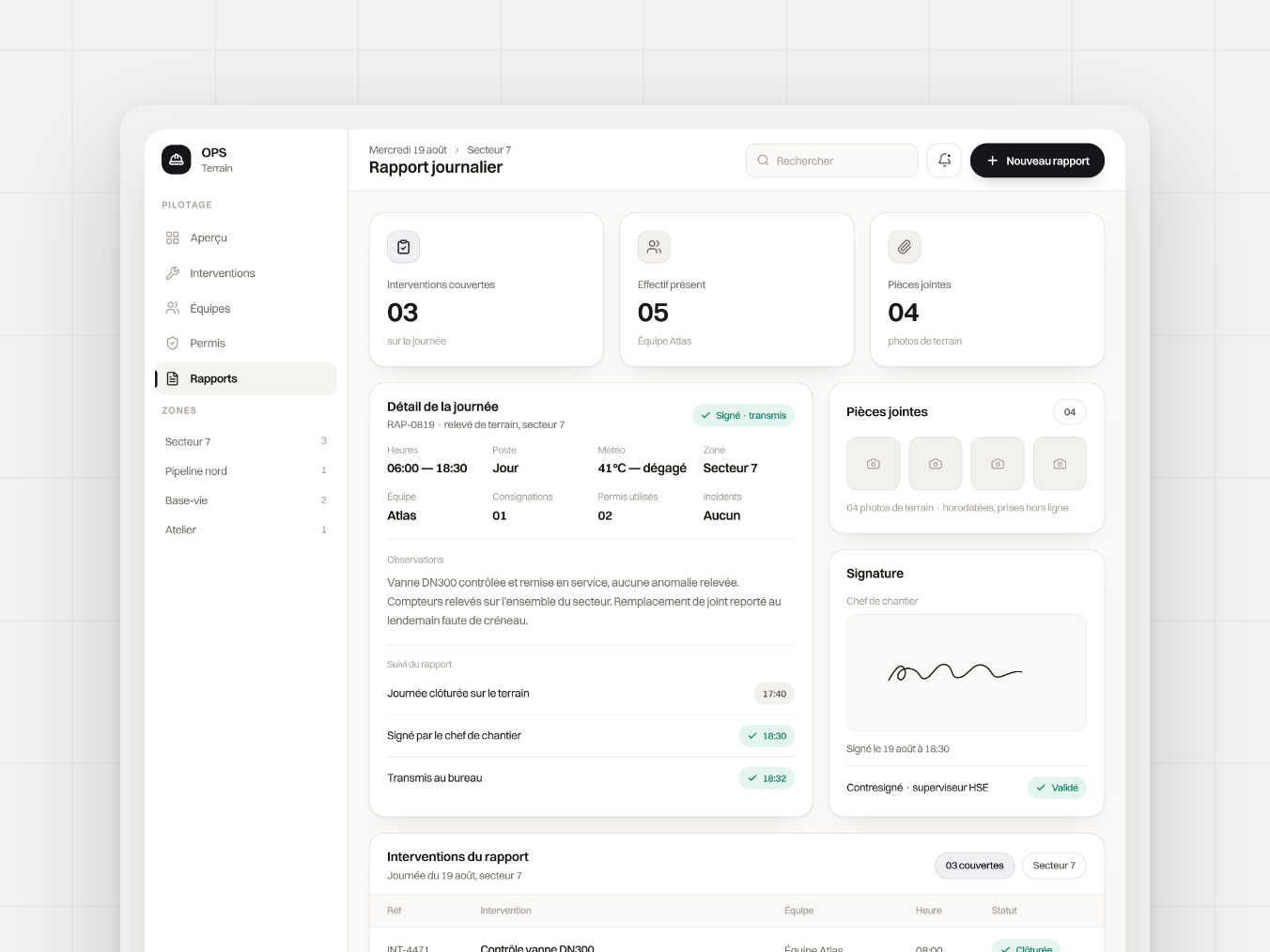Click the Signé le 19 août à 18:30 text
The width and height of the screenshot is (1270, 952).
pos(898,749)
